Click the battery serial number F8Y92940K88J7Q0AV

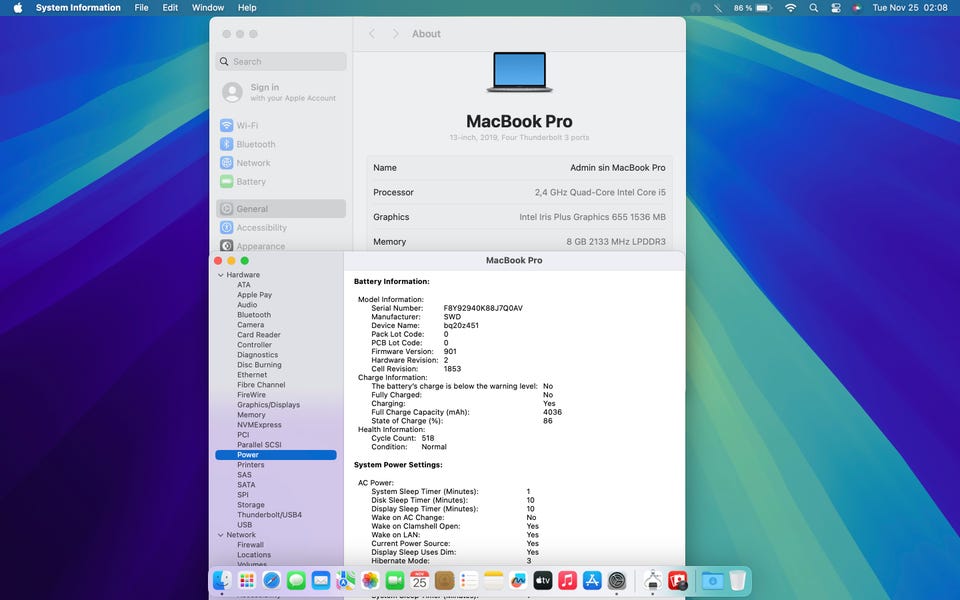[483, 308]
